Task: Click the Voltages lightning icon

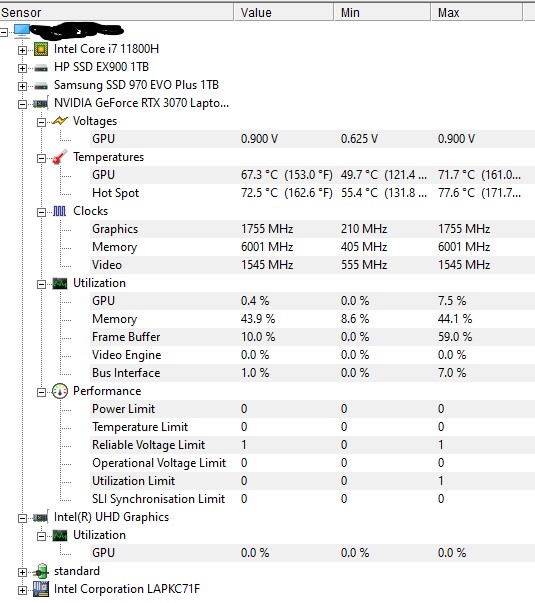Action: coord(60,121)
